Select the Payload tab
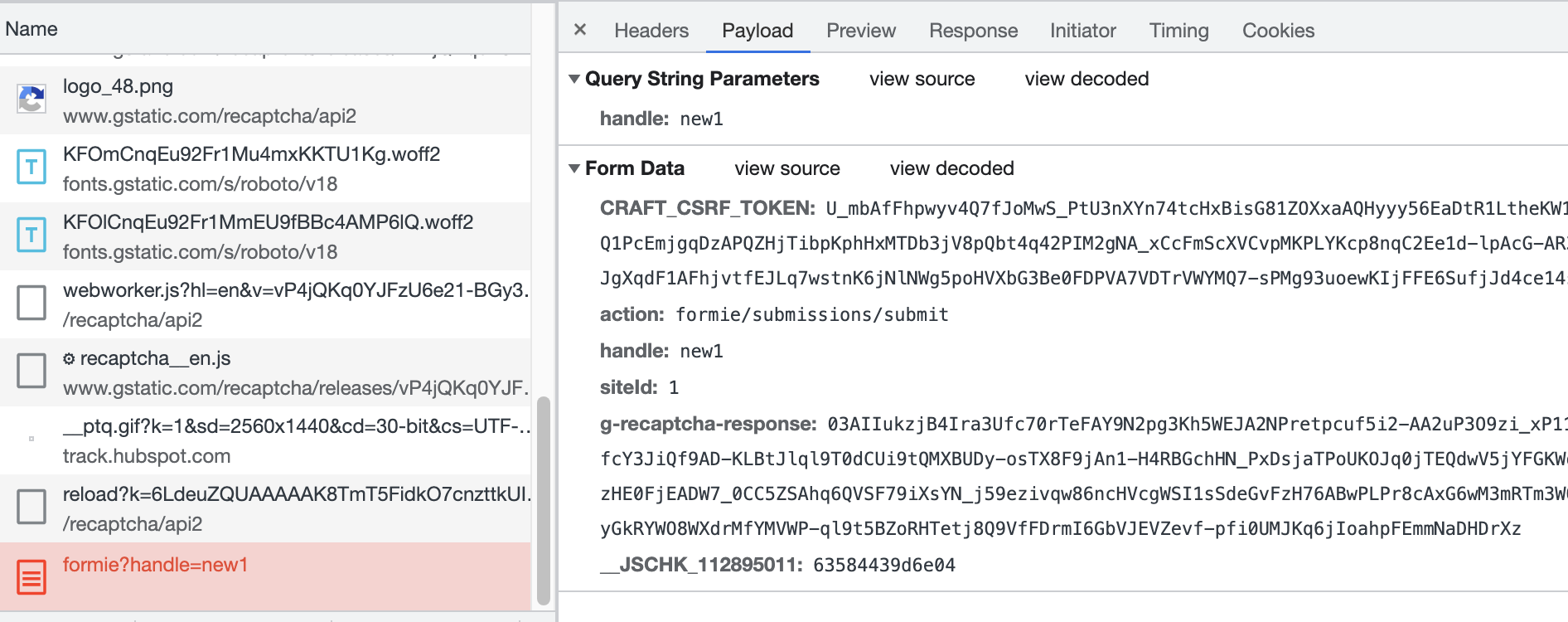The image size is (1568, 622). point(757,31)
